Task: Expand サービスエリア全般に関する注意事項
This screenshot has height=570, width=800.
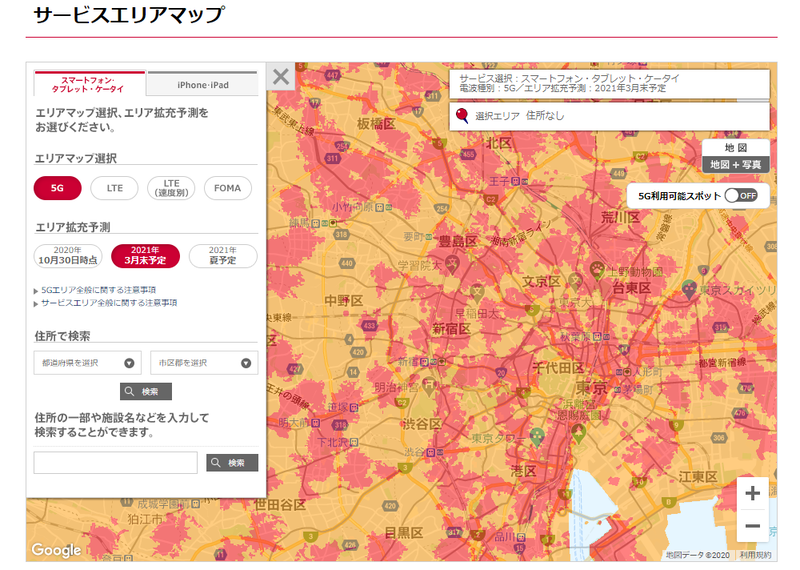Action: tap(109, 303)
